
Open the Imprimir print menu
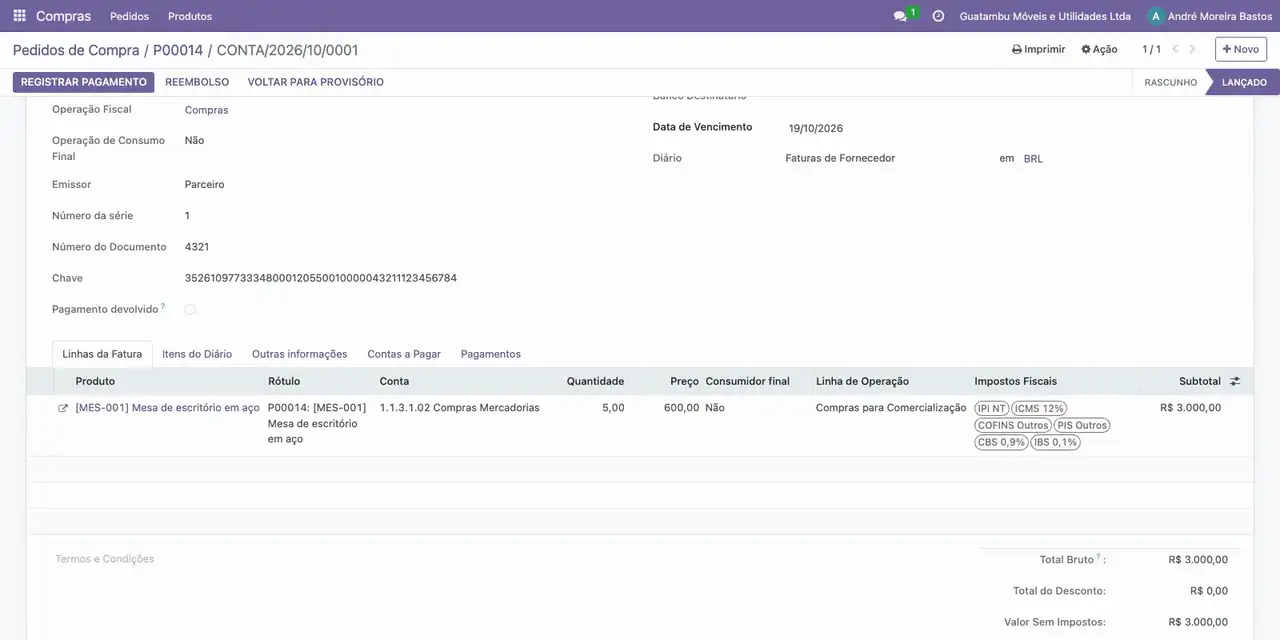tap(1039, 49)
